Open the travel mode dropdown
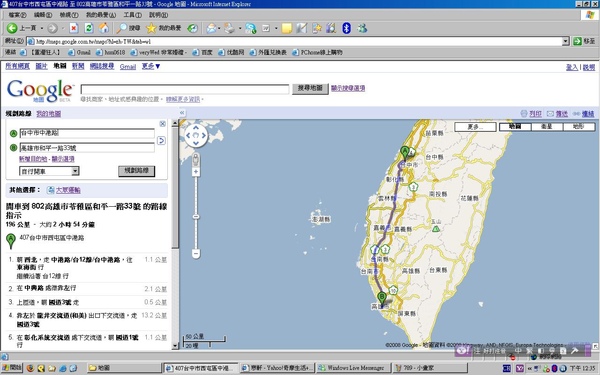Viewport: 600px width, 375px height. coord(75,171)
